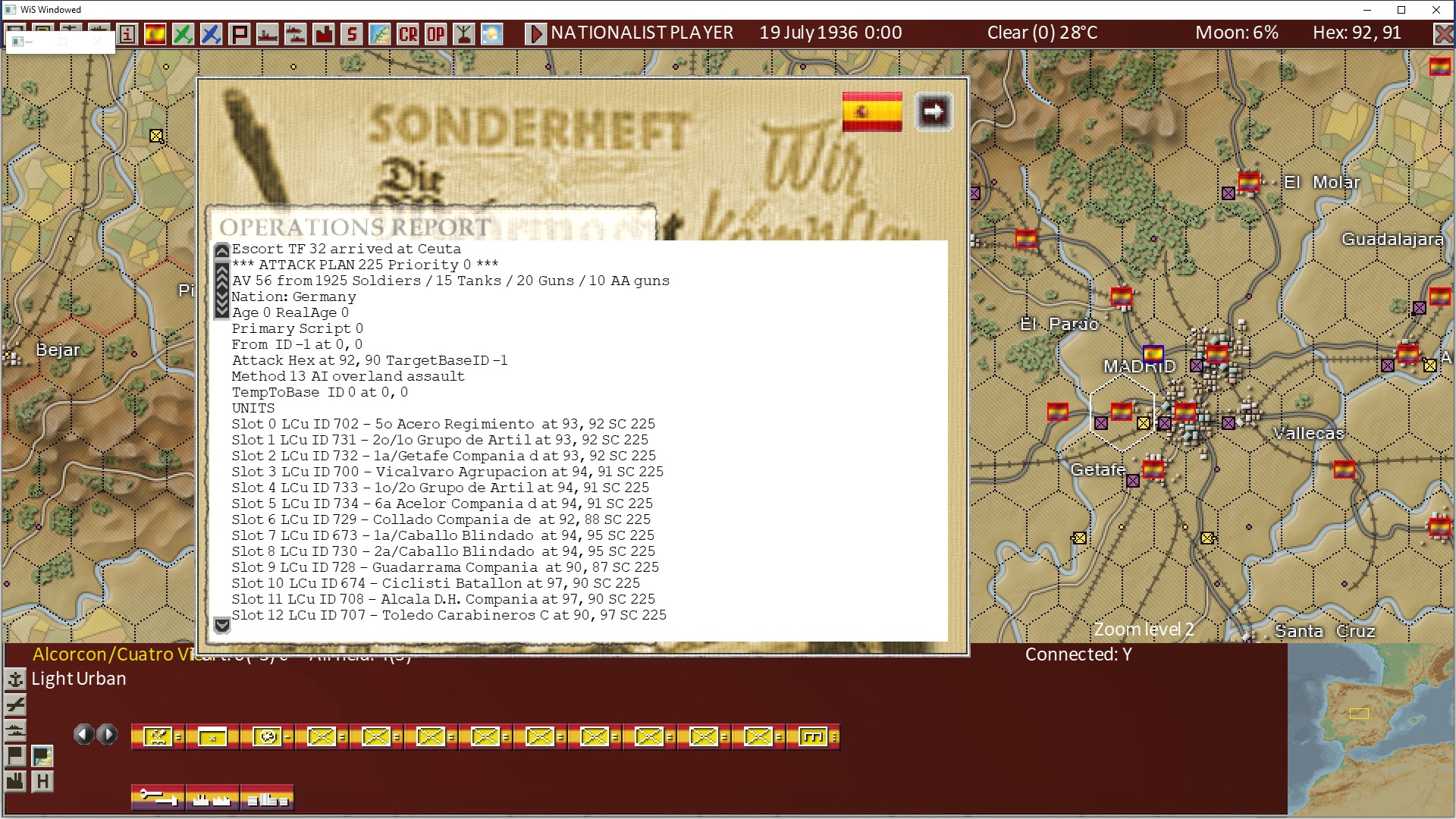Click the info 'i' toolbar icon
The height and width of the screenshot is (819, 1456).
(x=127, y=34)
